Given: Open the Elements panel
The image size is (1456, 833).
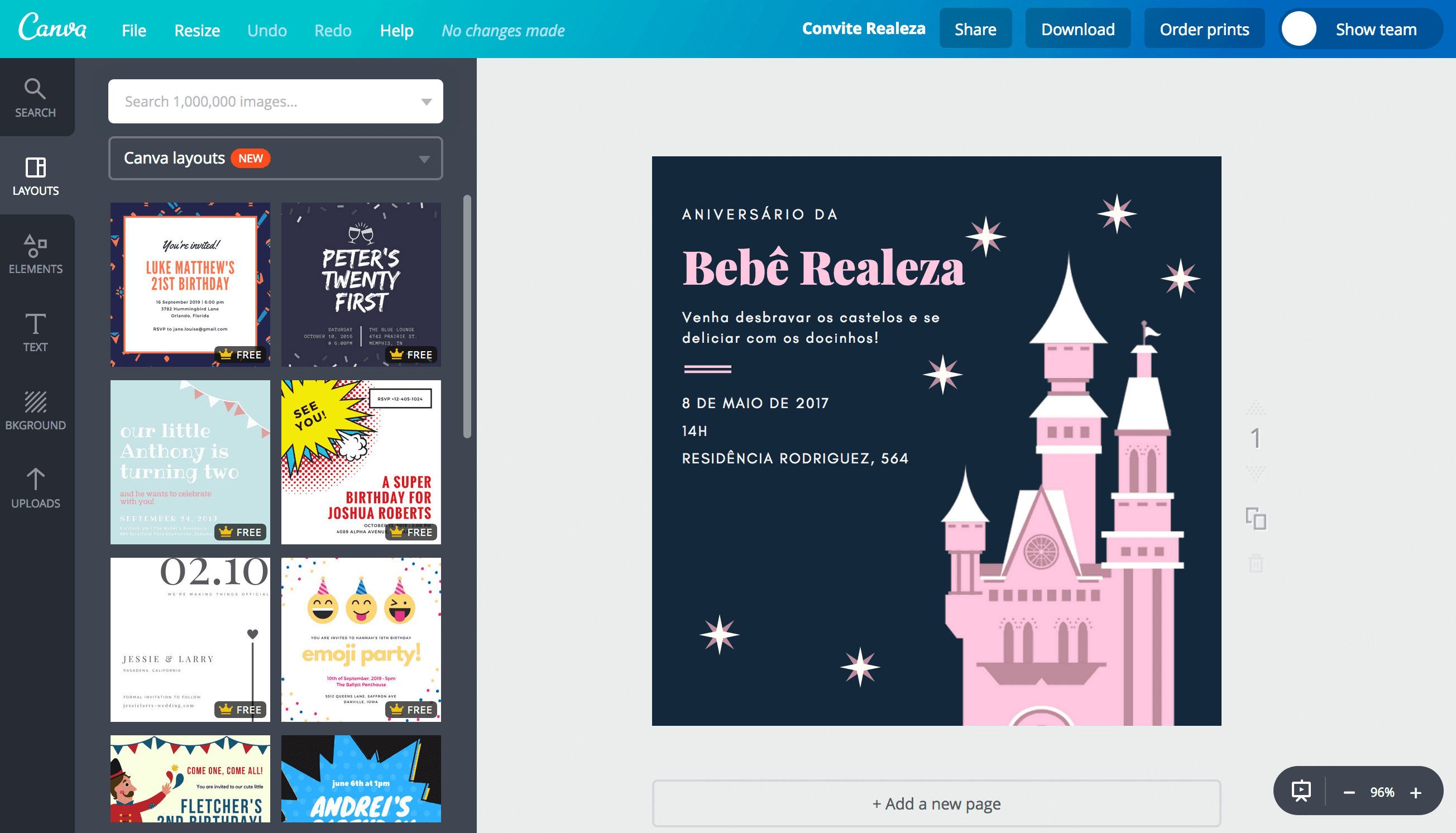Looking at the screenshot, I should [x=36, y=254].
